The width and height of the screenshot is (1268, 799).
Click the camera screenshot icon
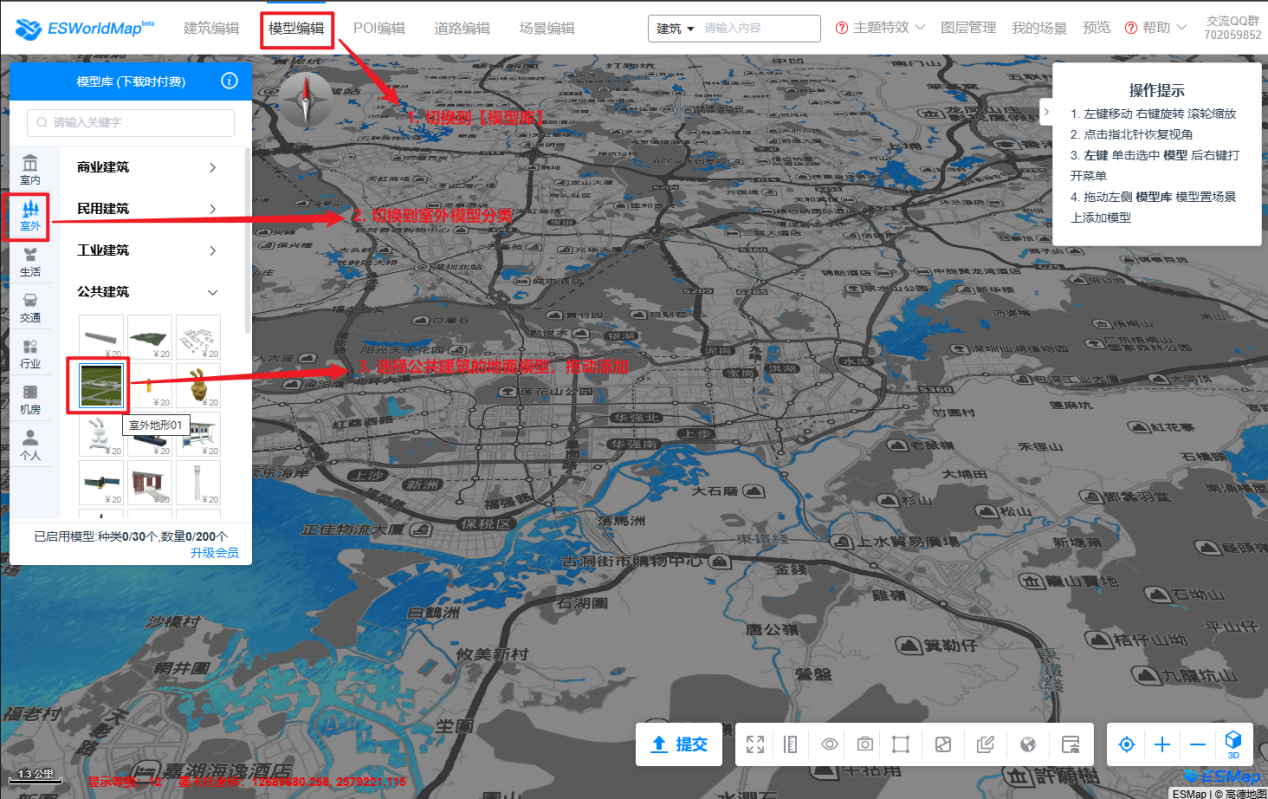(x=865, y=744)
